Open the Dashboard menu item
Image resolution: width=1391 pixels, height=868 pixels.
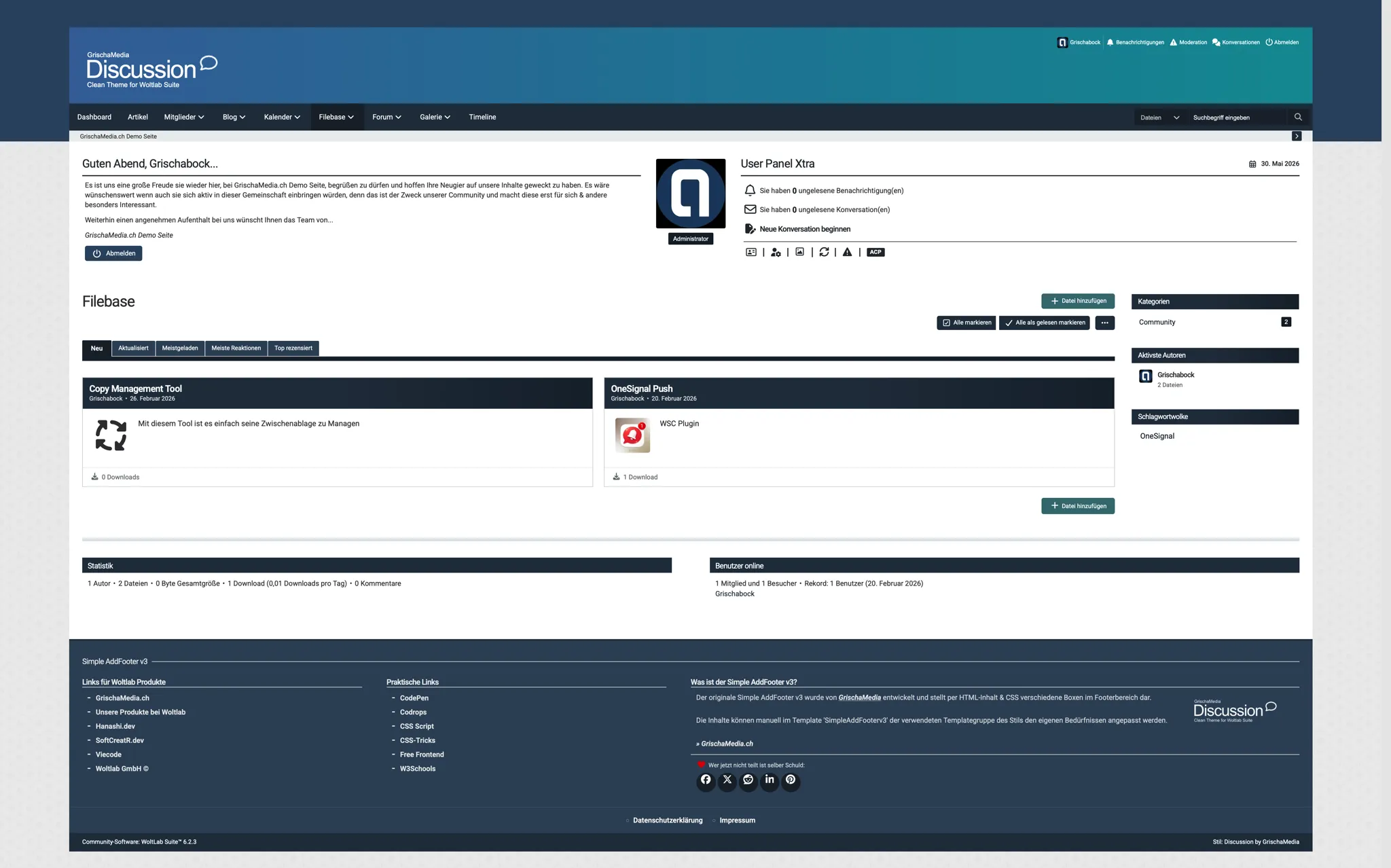[x=94, y=117]
